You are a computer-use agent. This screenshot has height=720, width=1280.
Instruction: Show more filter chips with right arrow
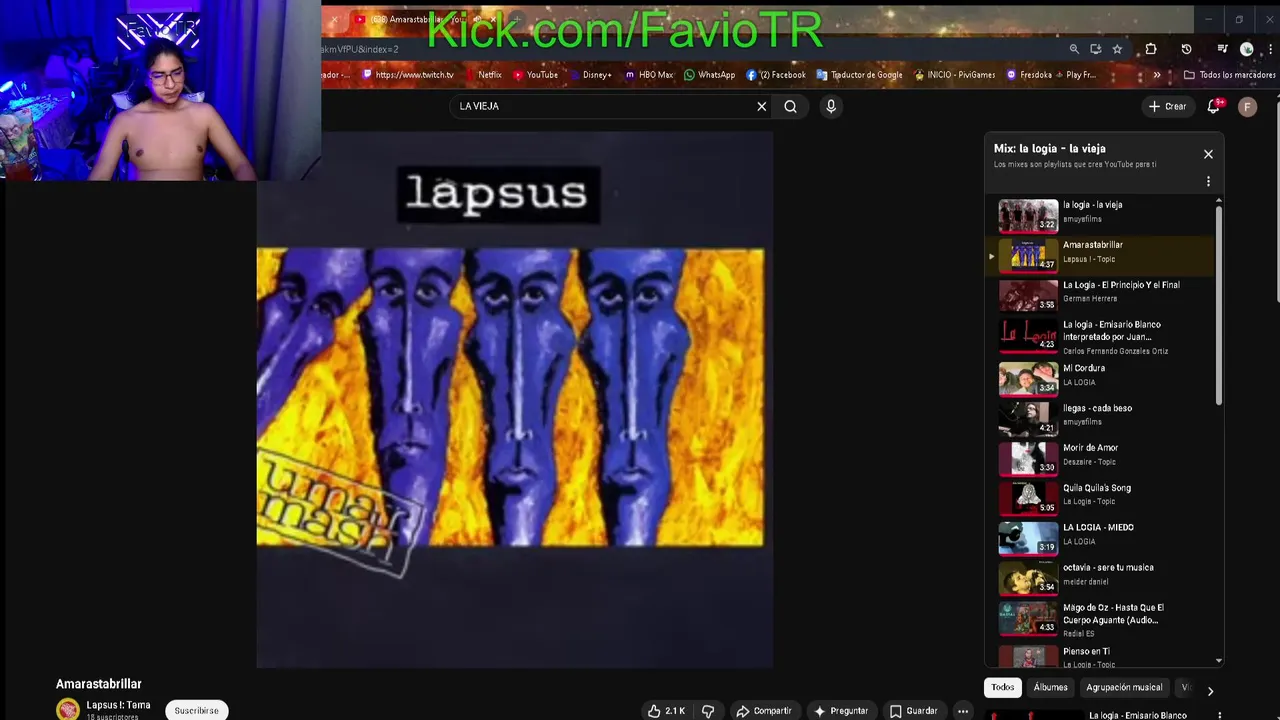pos(1210,690)
